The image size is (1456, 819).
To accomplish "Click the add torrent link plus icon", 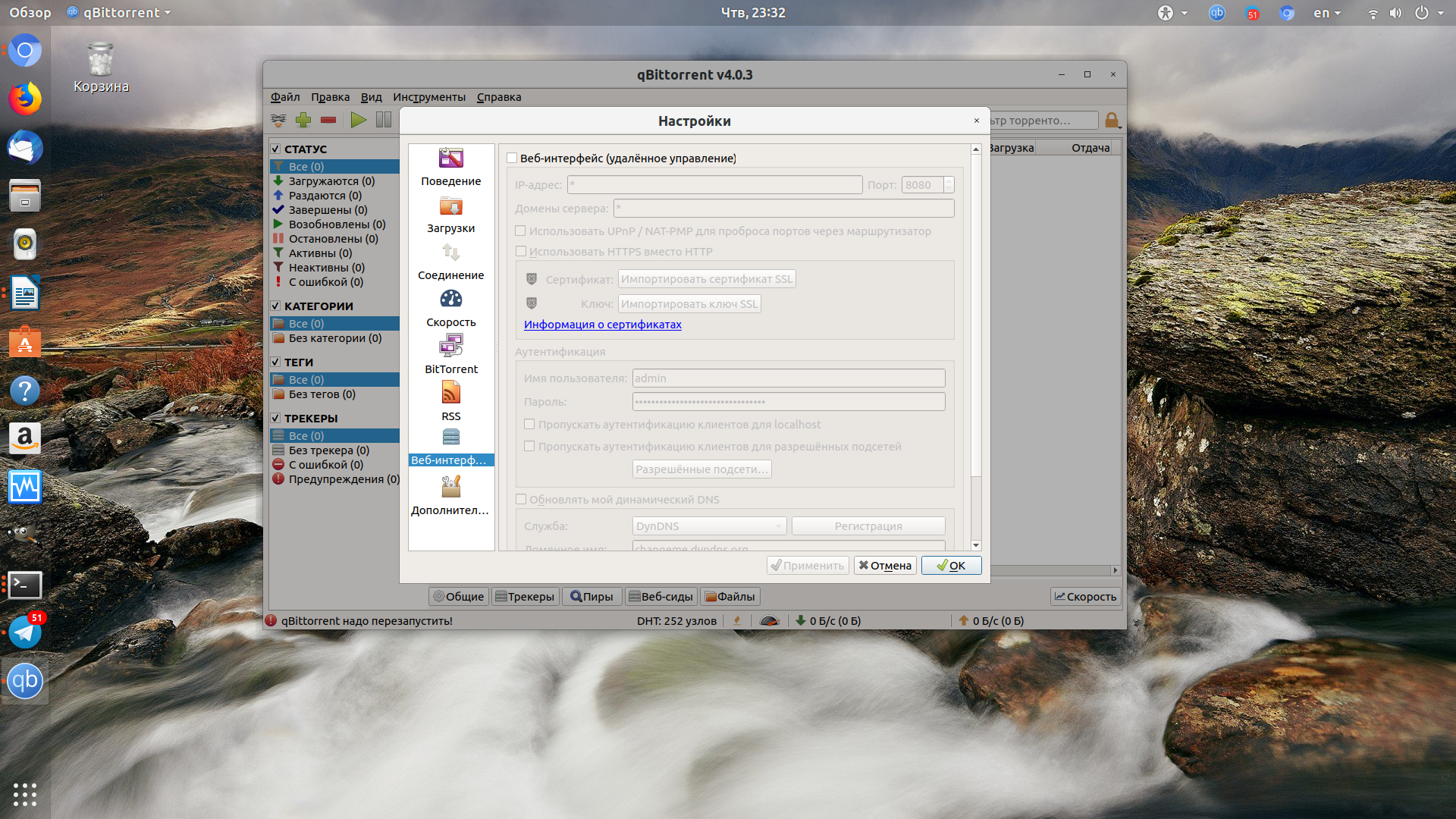I will click(303, 120).
